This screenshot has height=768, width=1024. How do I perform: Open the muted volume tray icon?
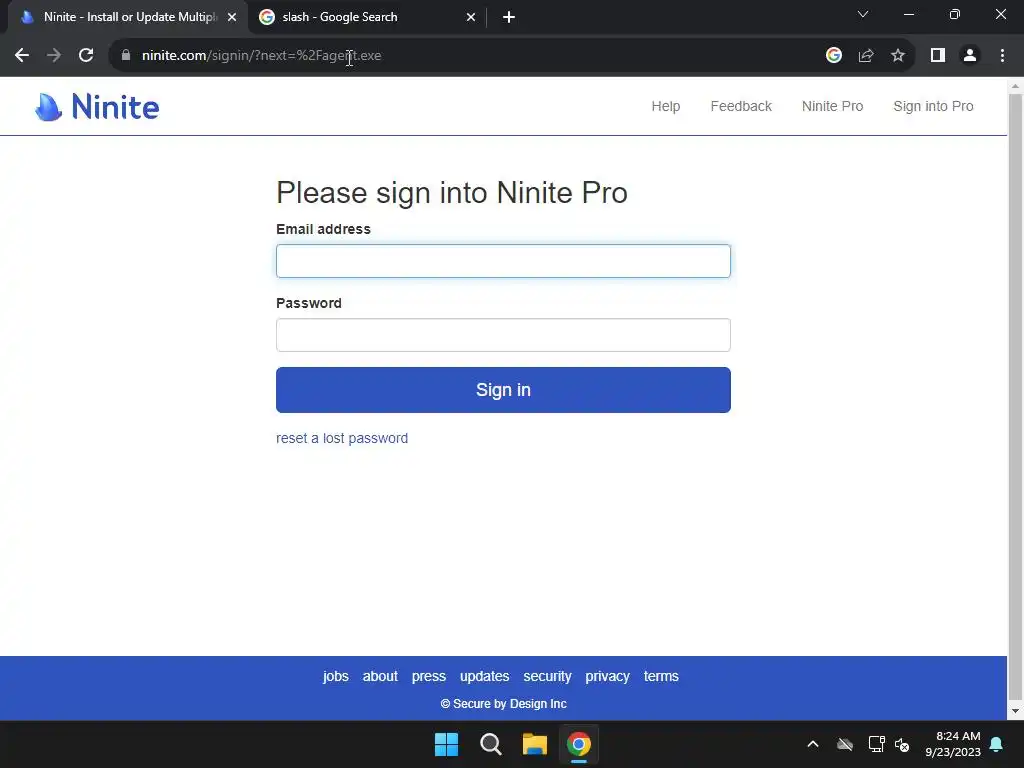pyautogui.click(x=902, y=744)
